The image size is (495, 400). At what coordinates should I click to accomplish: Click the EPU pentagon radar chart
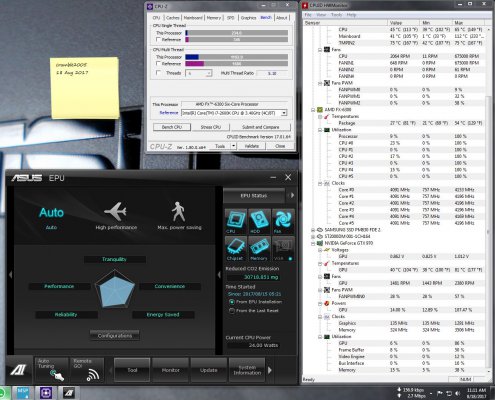point(115,289)
